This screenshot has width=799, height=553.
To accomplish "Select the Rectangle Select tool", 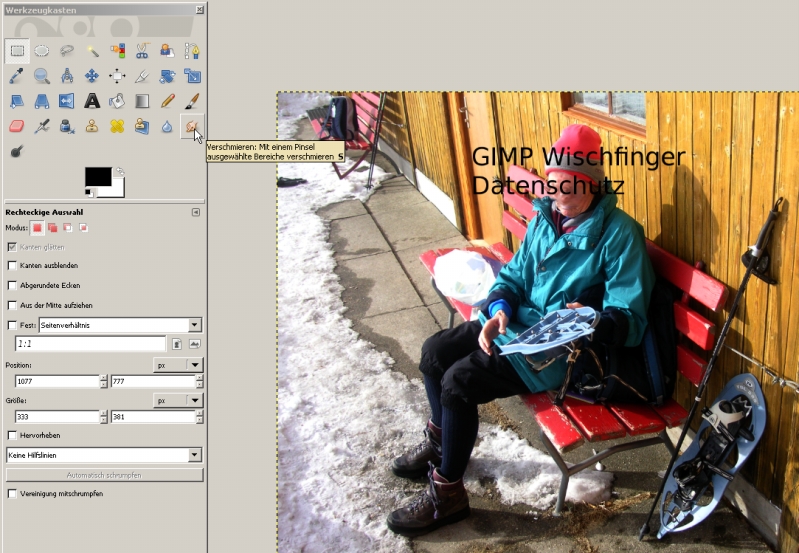I will coord(17,50).
